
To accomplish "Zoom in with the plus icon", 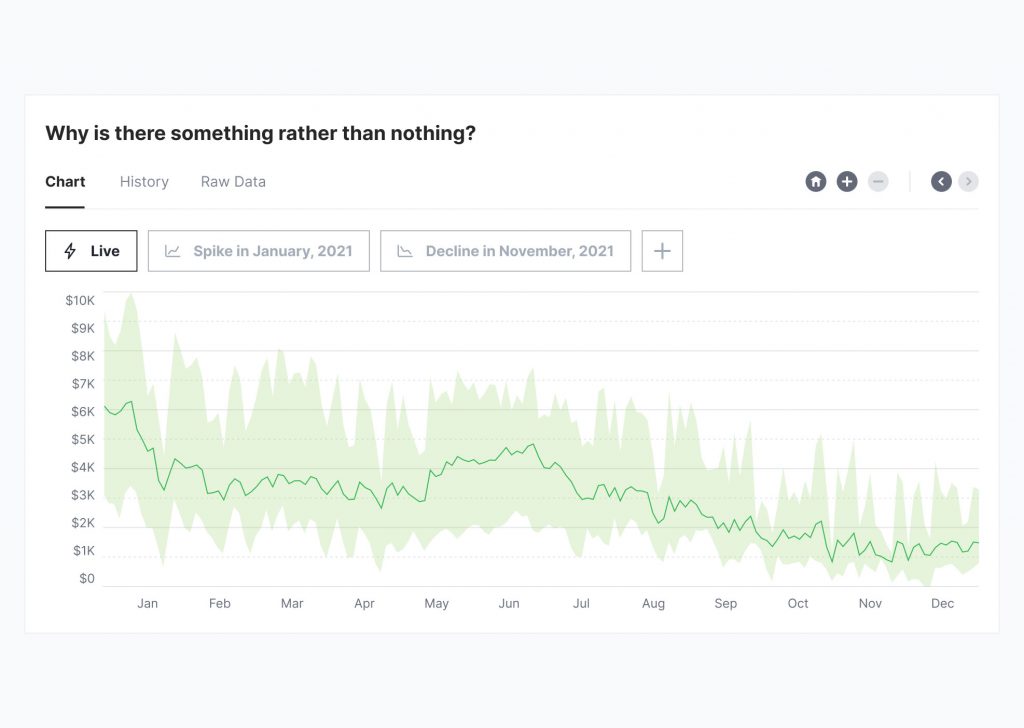I will [847, 182].
